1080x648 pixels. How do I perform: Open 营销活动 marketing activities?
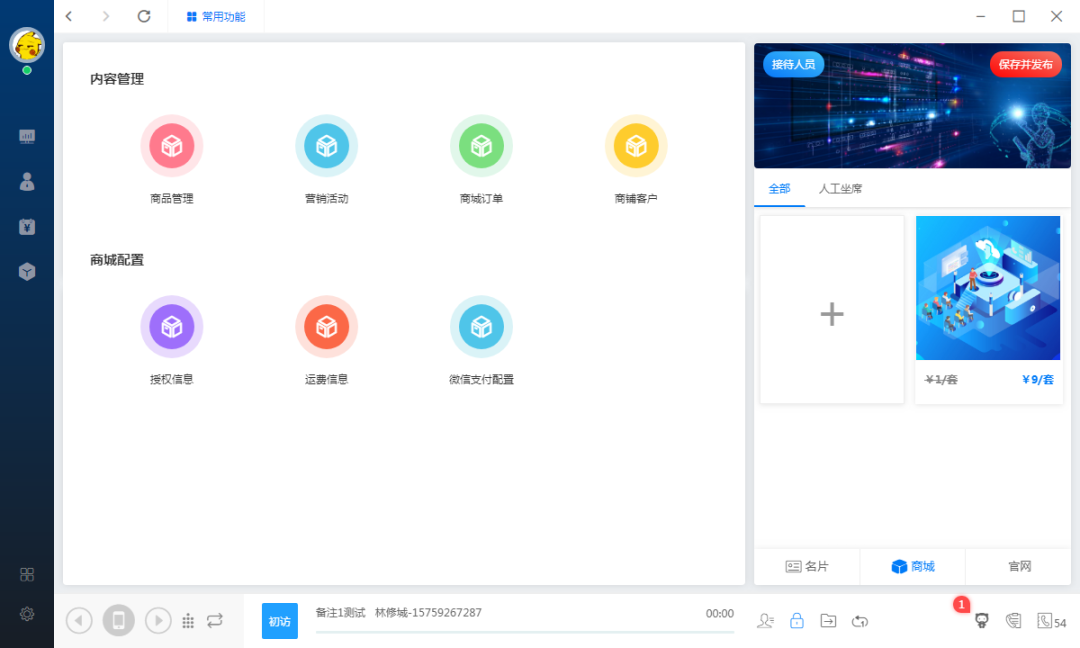pyautogui.click(x=326, y=147)
